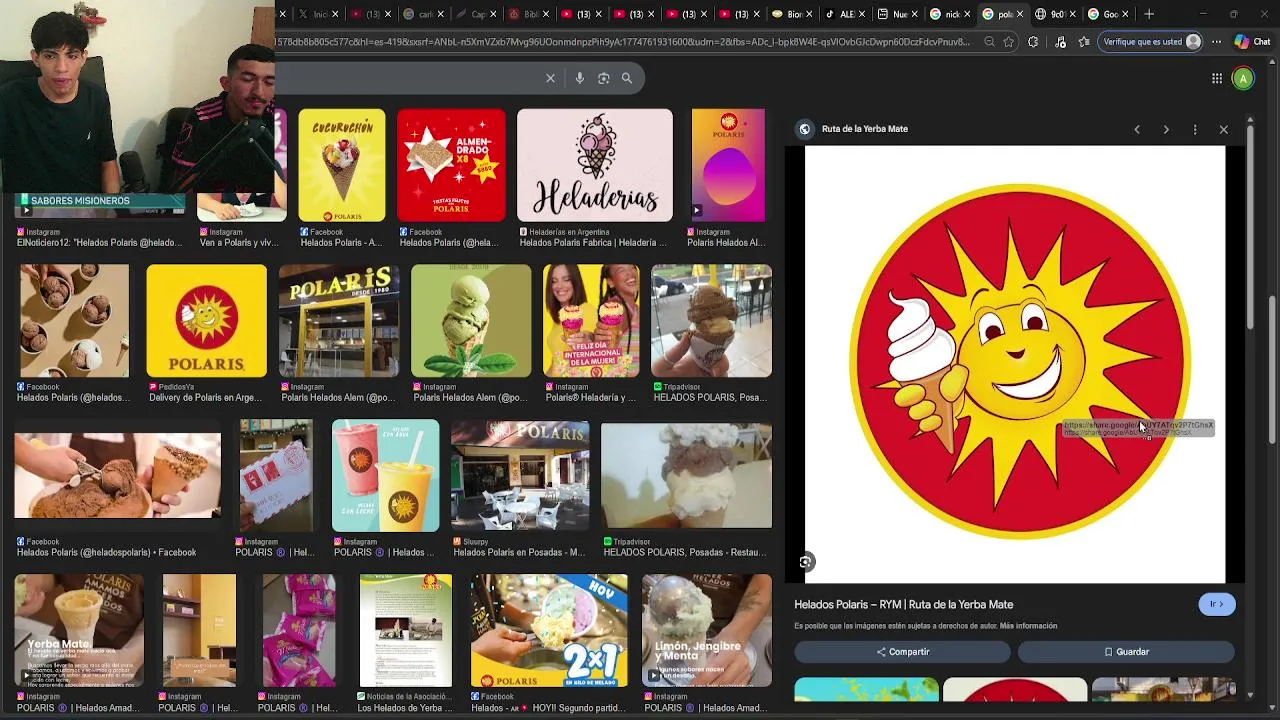Open the red Almendrado promo thumbnail
Viewport: 1280px width, 720px height.
point(451,165)
